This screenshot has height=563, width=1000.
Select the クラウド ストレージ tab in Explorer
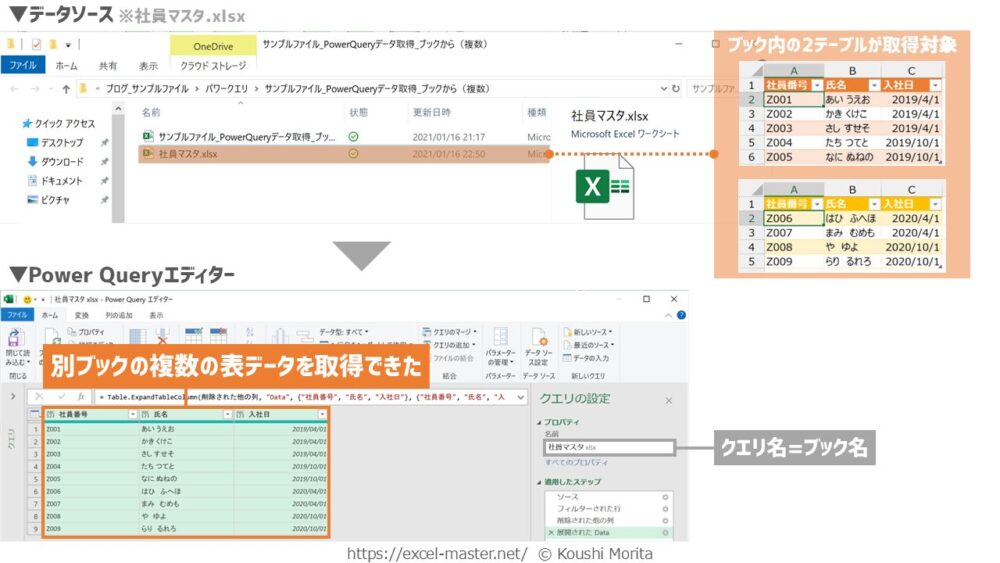pos(209,66)
